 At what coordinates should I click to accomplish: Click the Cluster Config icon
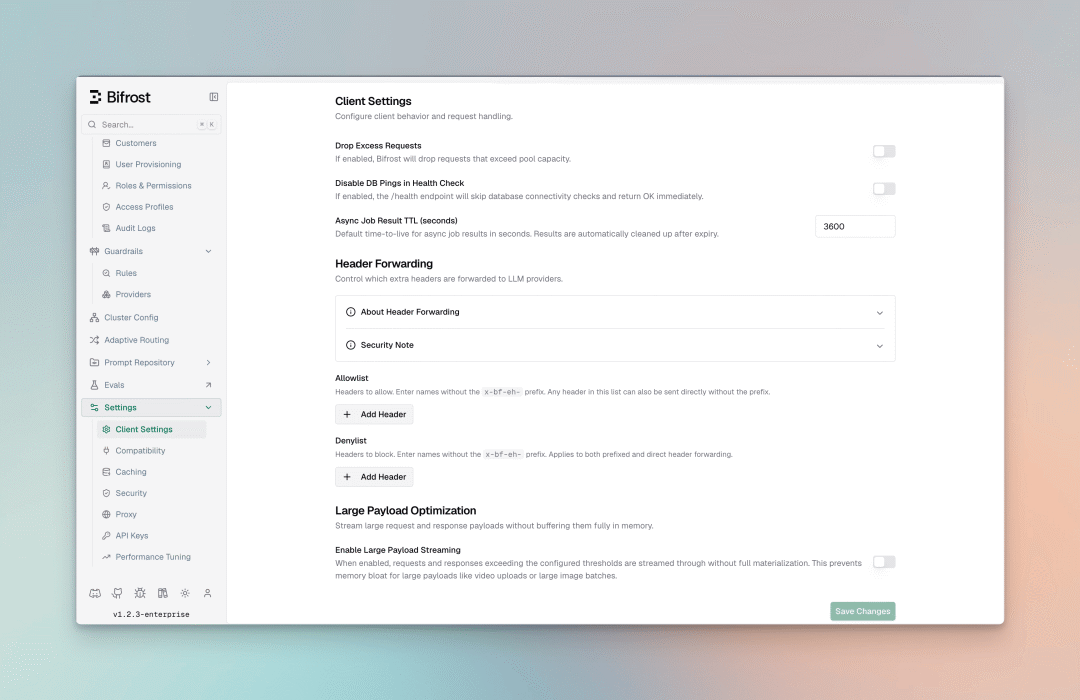[94, 318]
